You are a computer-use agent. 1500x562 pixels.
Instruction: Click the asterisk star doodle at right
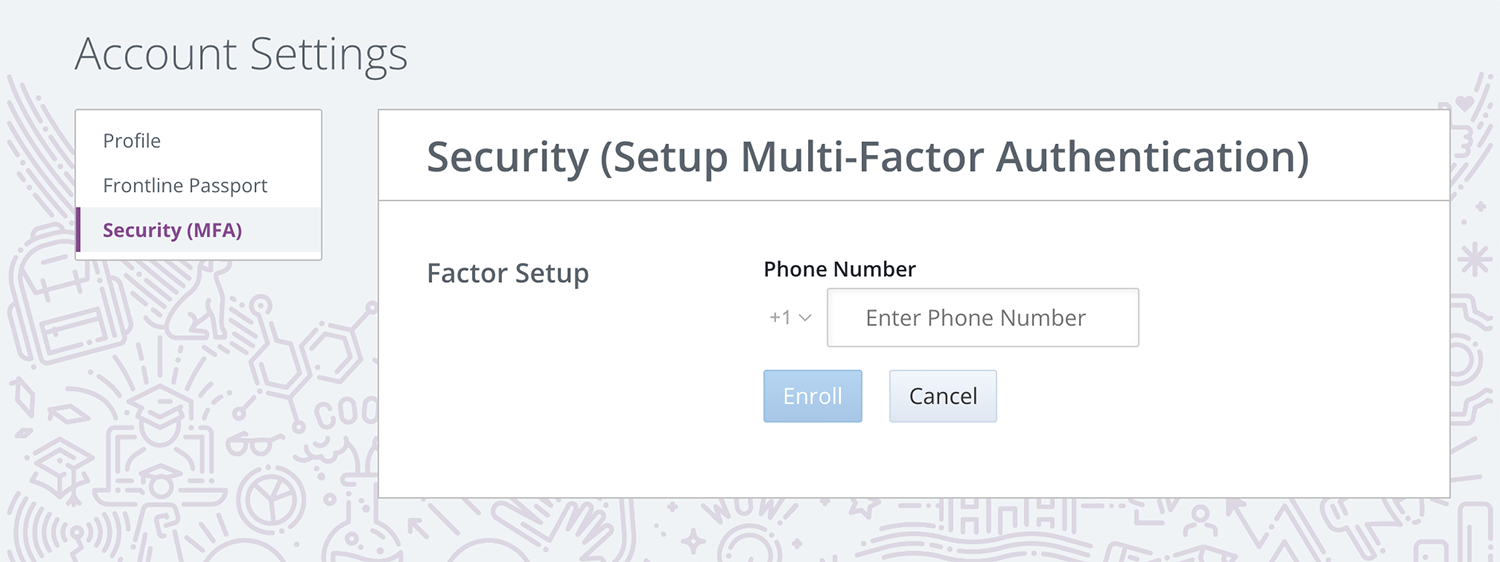click(1474, 259)
